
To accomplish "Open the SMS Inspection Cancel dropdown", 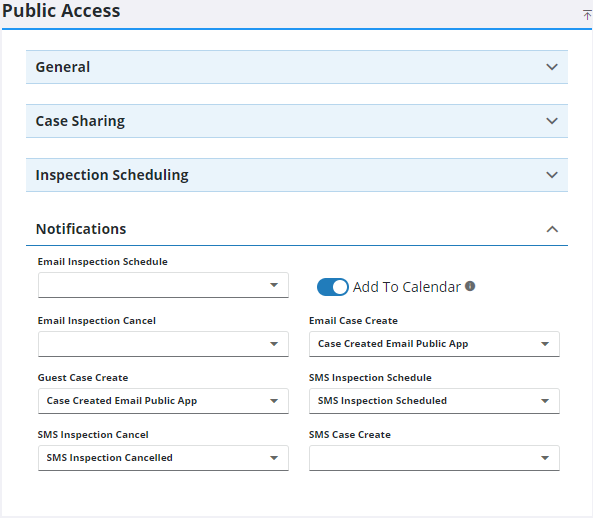I will [x=163, y=458].
